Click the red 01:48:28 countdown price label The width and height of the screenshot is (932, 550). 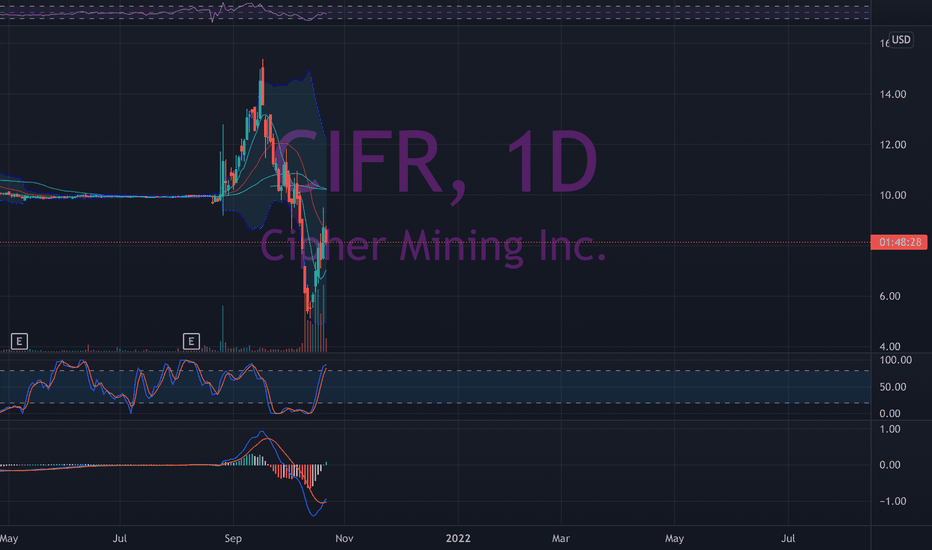tap(899, 242)
